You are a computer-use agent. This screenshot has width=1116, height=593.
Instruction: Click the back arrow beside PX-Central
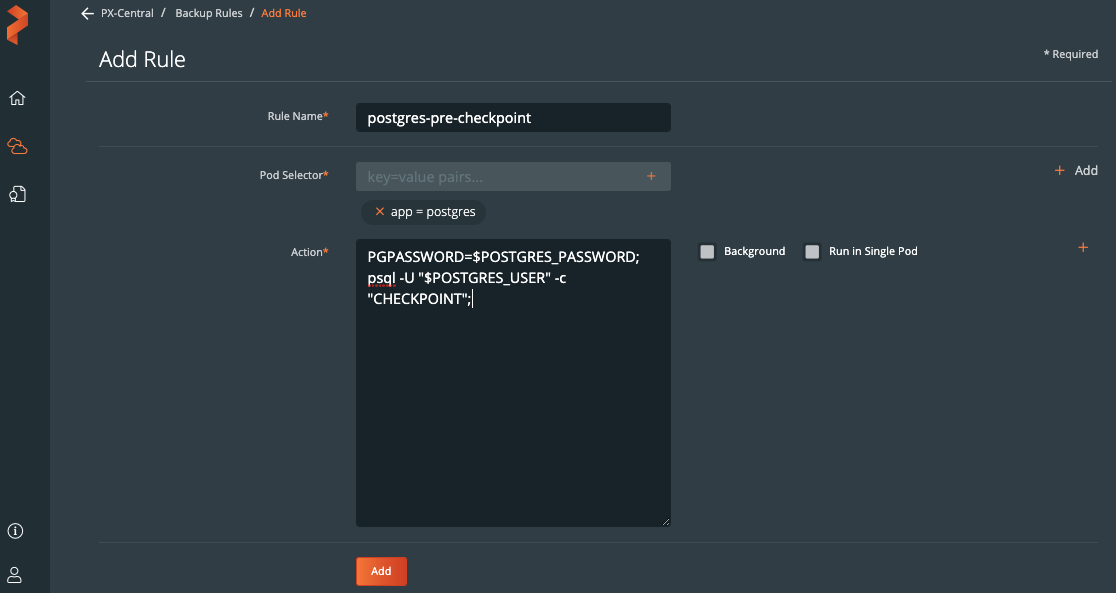click(87, 14)
